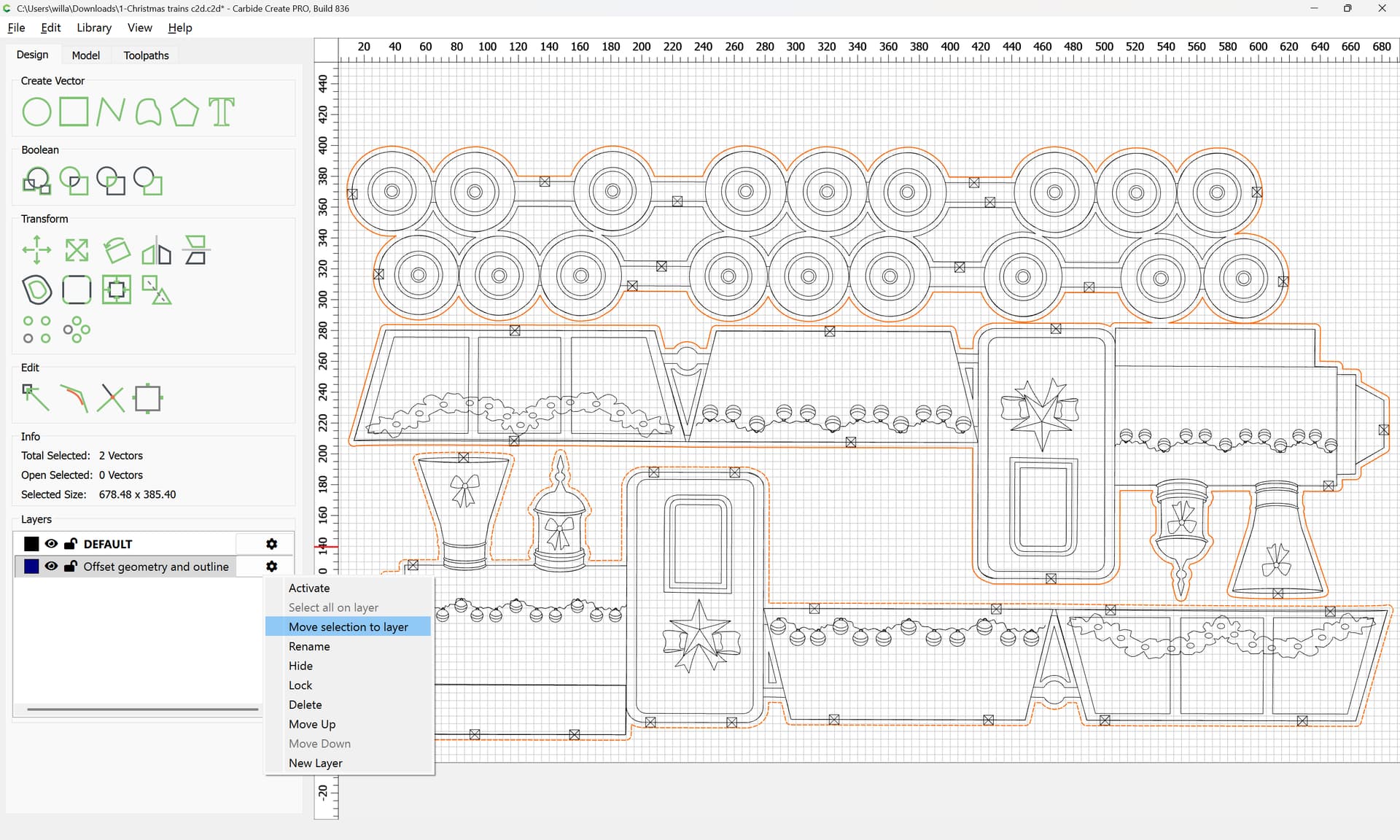The image size is (1400, 840).
Task: Choose Move selection to layer
Action: coord(348,627)
